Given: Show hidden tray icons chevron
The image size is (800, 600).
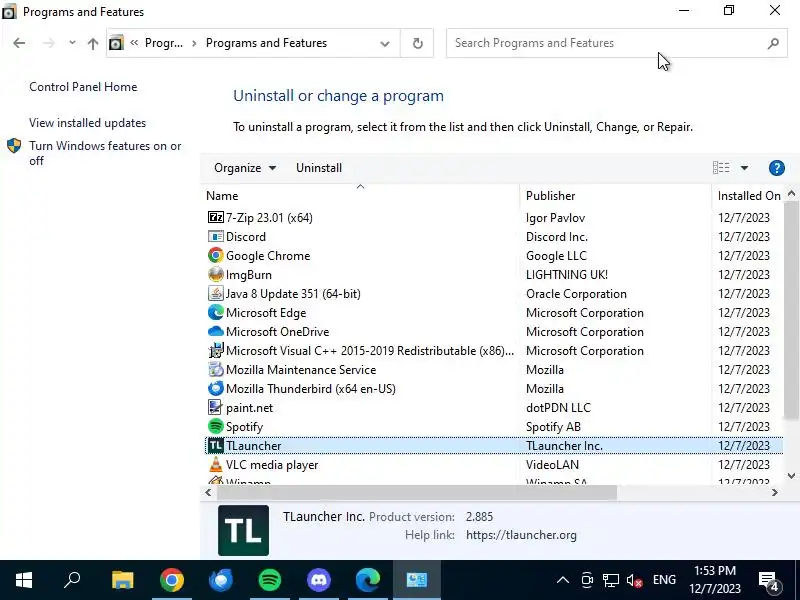Looking at the screenshot, I should [563, 580].
